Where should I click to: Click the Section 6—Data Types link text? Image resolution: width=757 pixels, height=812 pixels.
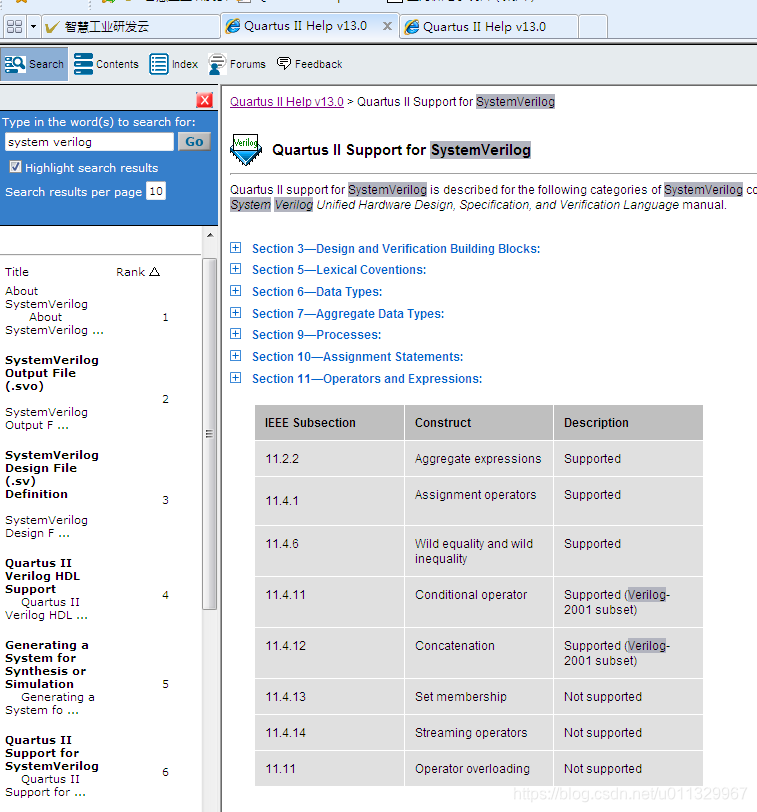tap(317, 292)
